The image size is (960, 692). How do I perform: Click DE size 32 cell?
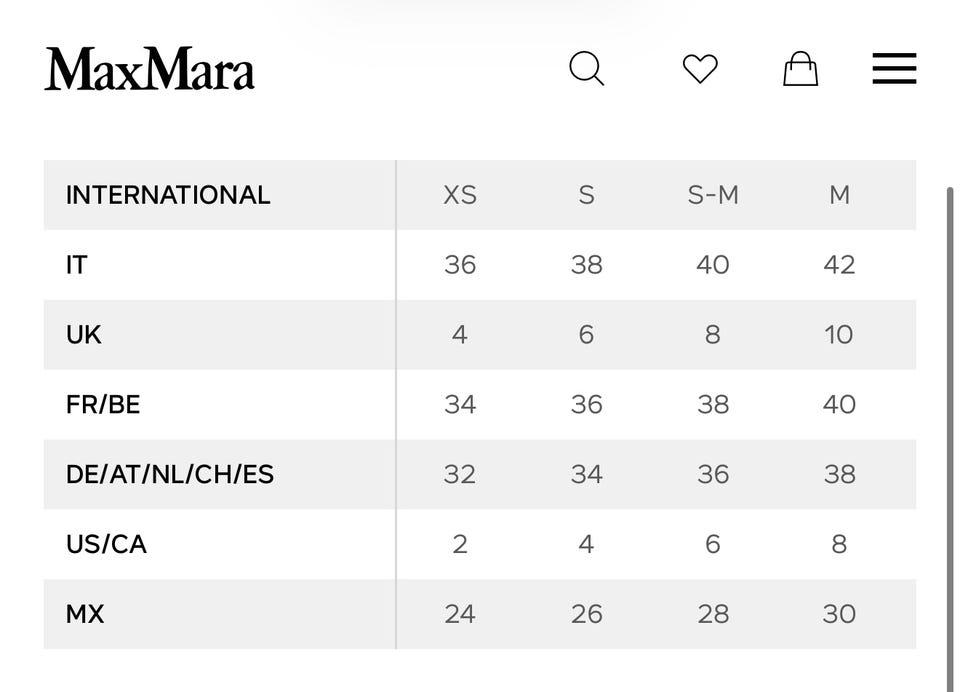coord(460,474)
